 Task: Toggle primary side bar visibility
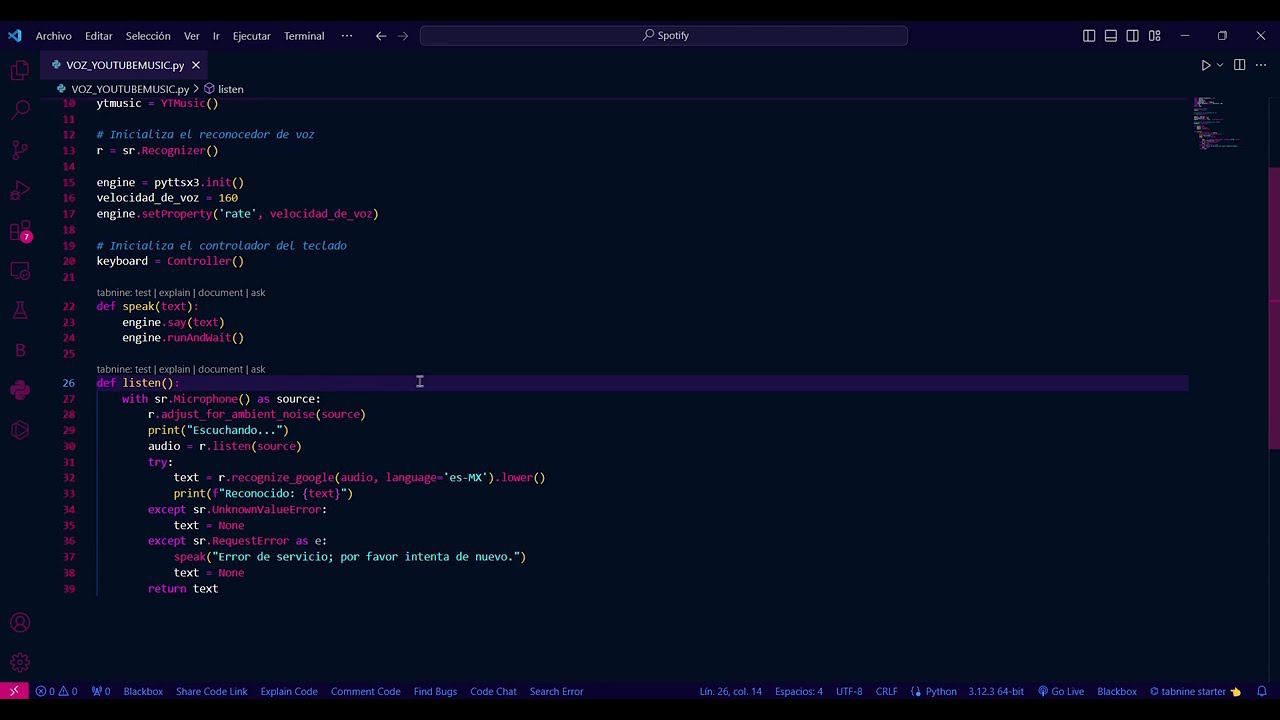[x=1089, y=35]
